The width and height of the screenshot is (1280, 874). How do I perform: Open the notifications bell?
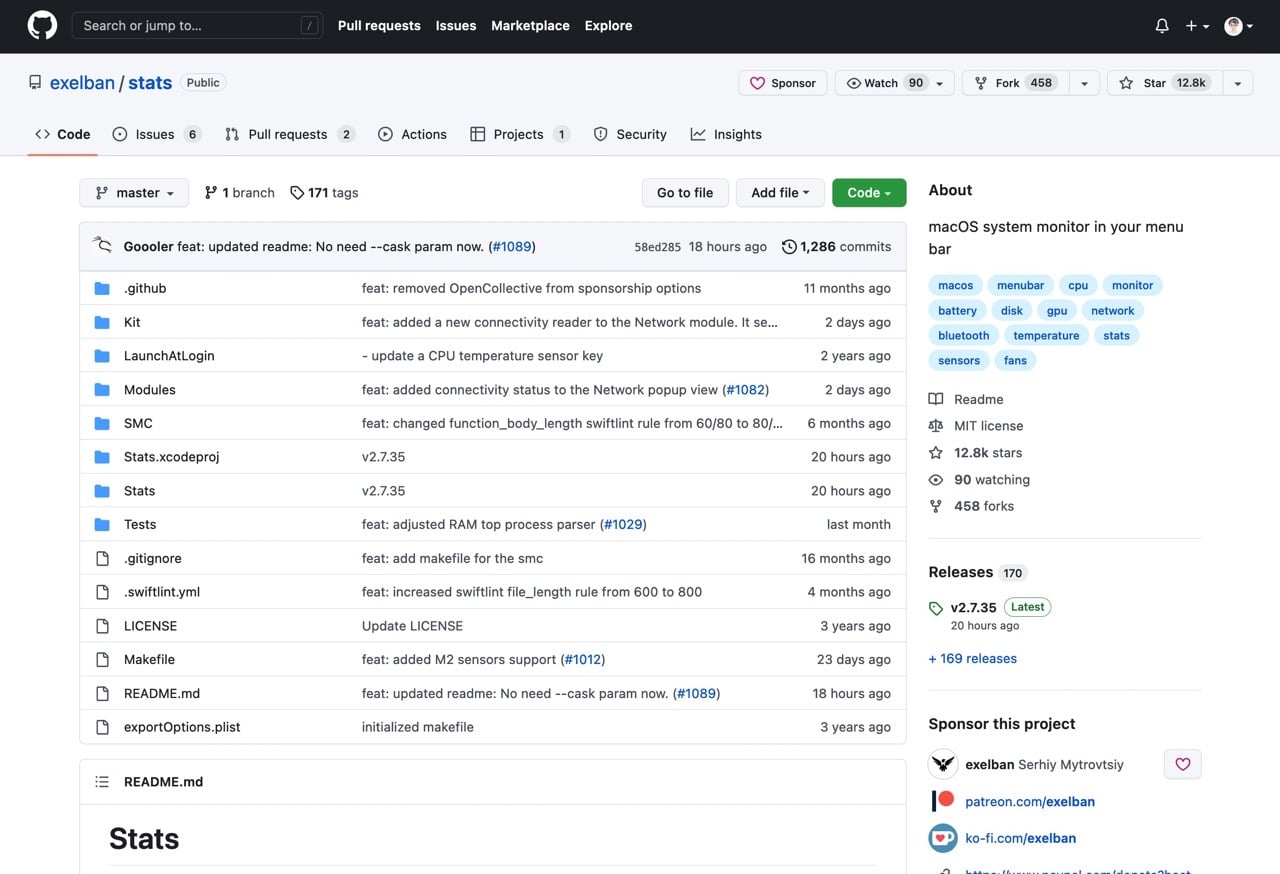click(x=1162, y=26)
